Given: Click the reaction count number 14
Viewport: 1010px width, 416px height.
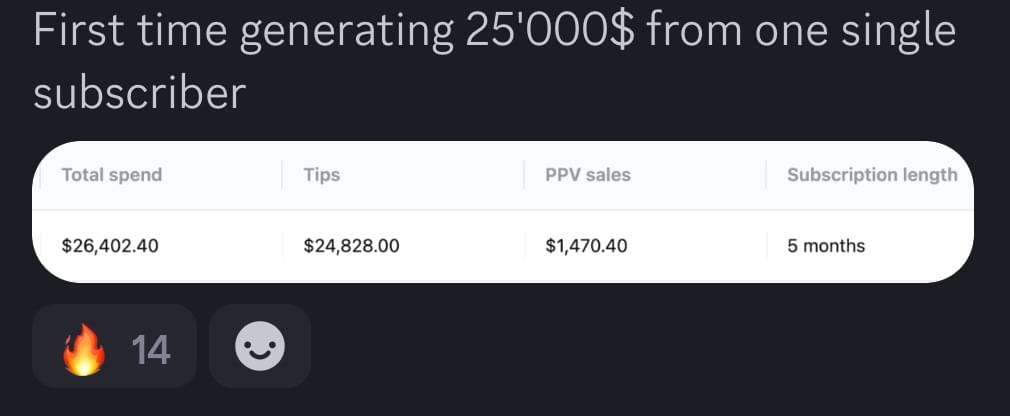Looking at the screenshot, I should 151,349.
